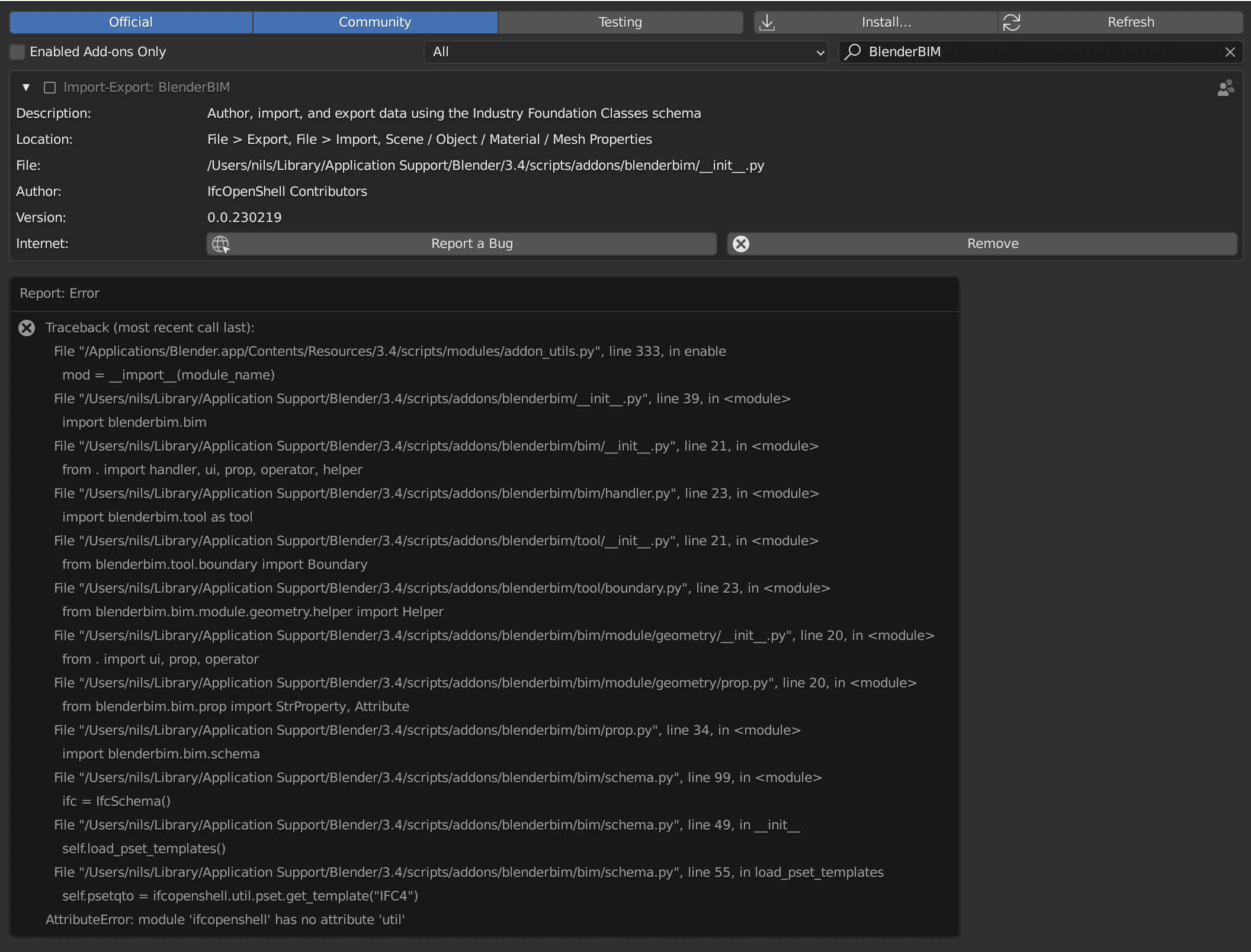Switch to the Official add-ons tab
Image resolution: width=1251 pixels, height=952 pixels.
pos(130,22)
